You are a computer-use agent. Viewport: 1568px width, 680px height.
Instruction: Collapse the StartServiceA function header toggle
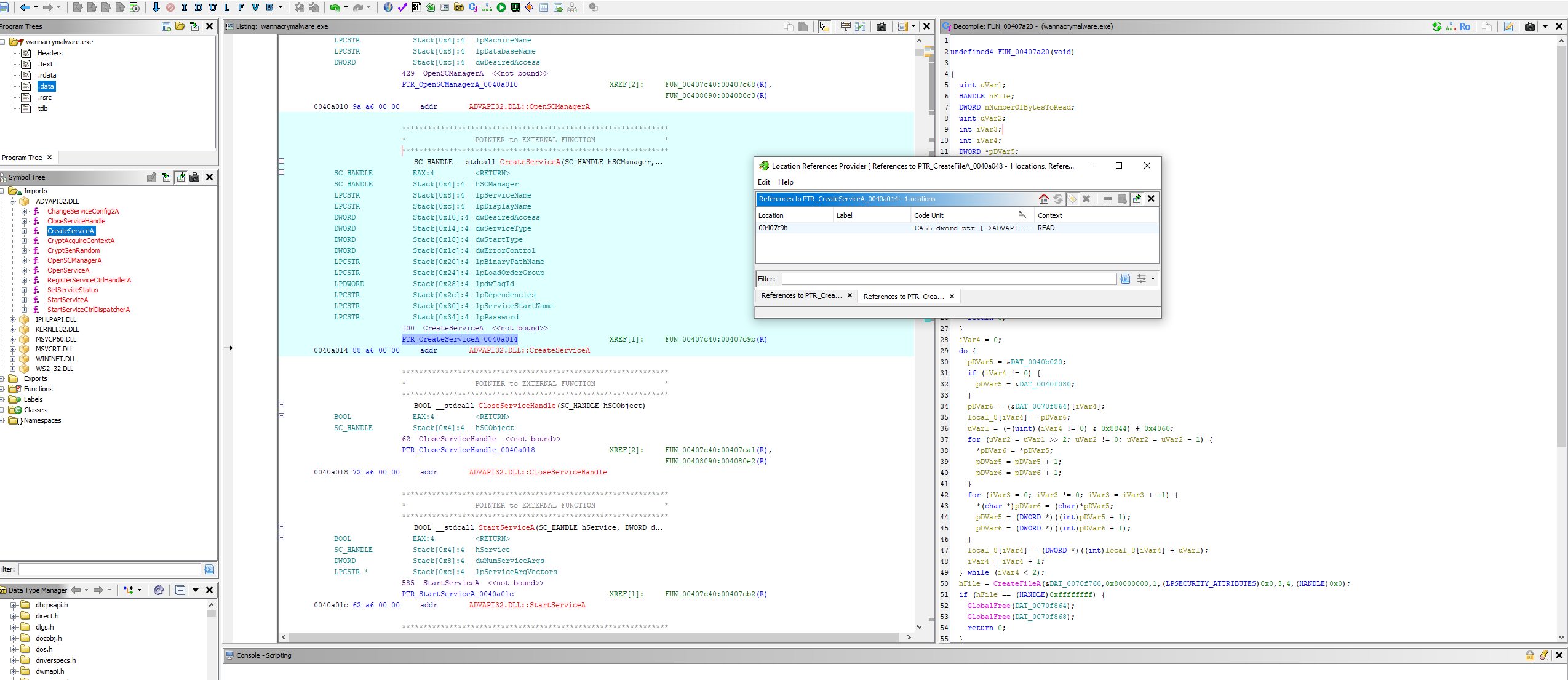[x=281, y=527]
